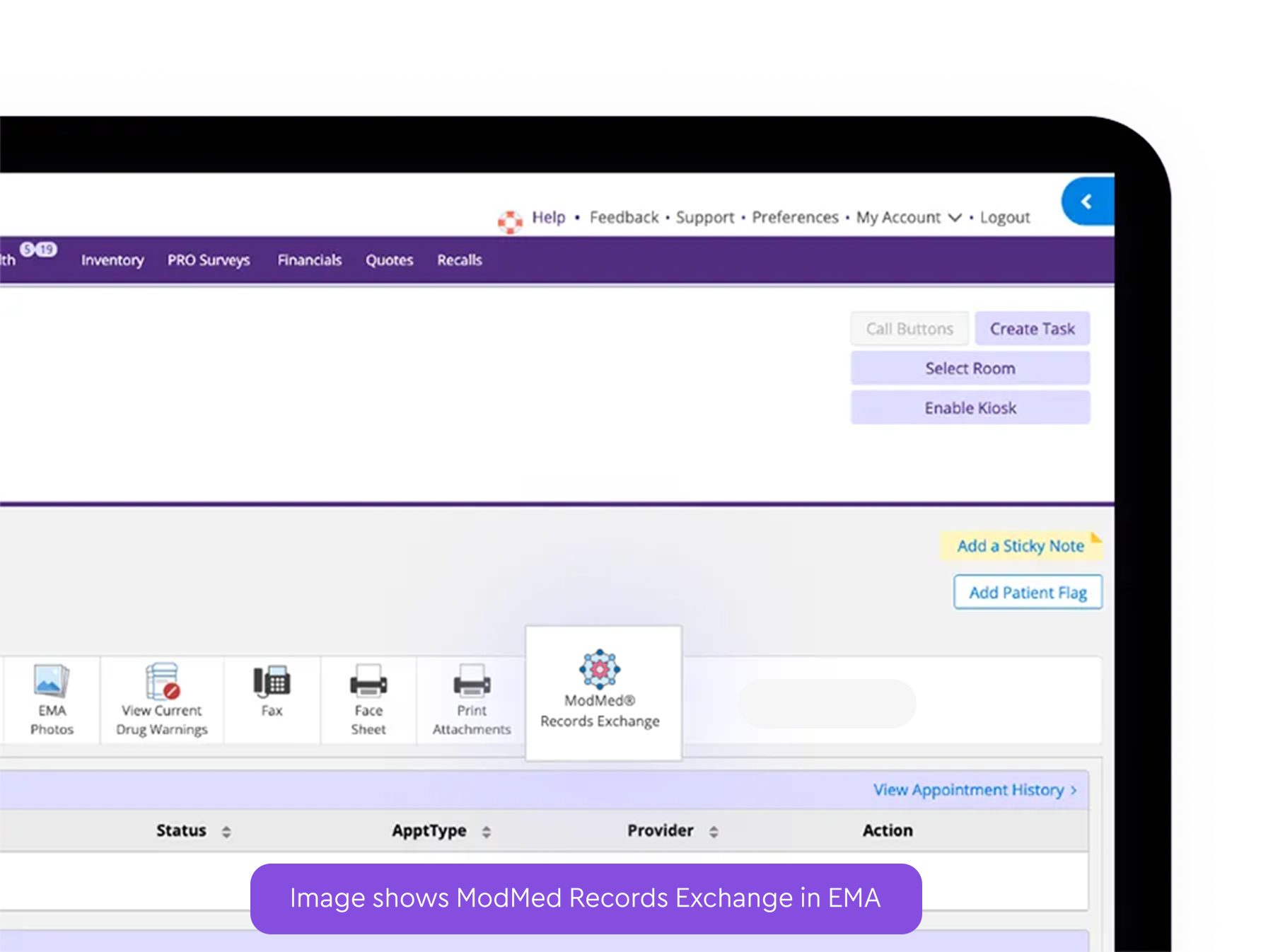Print the Face Sheet

pyautogui.click(x=368, y=700)
